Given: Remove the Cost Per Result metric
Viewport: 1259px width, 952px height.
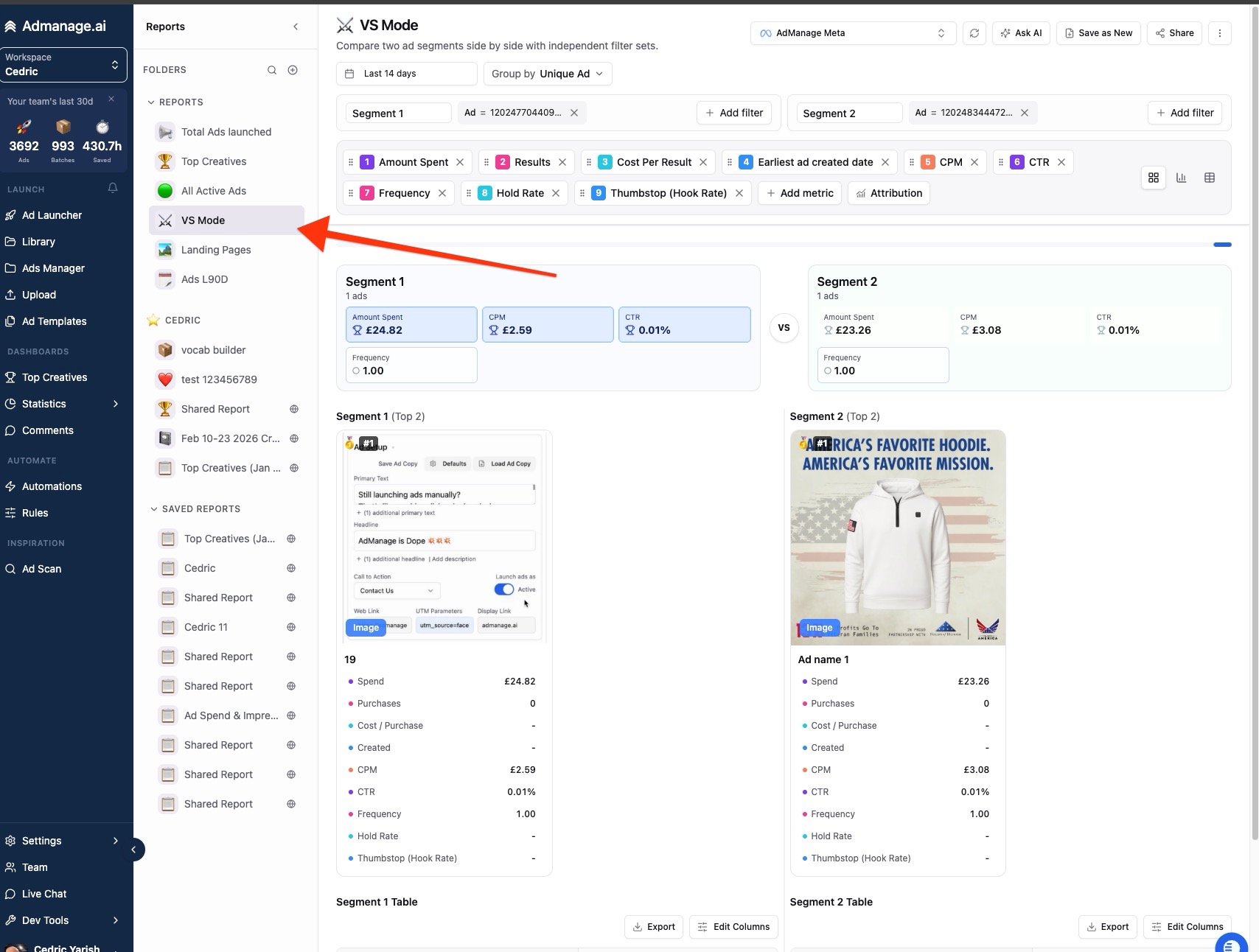Looking at the screenshot, I should [703, 162].
